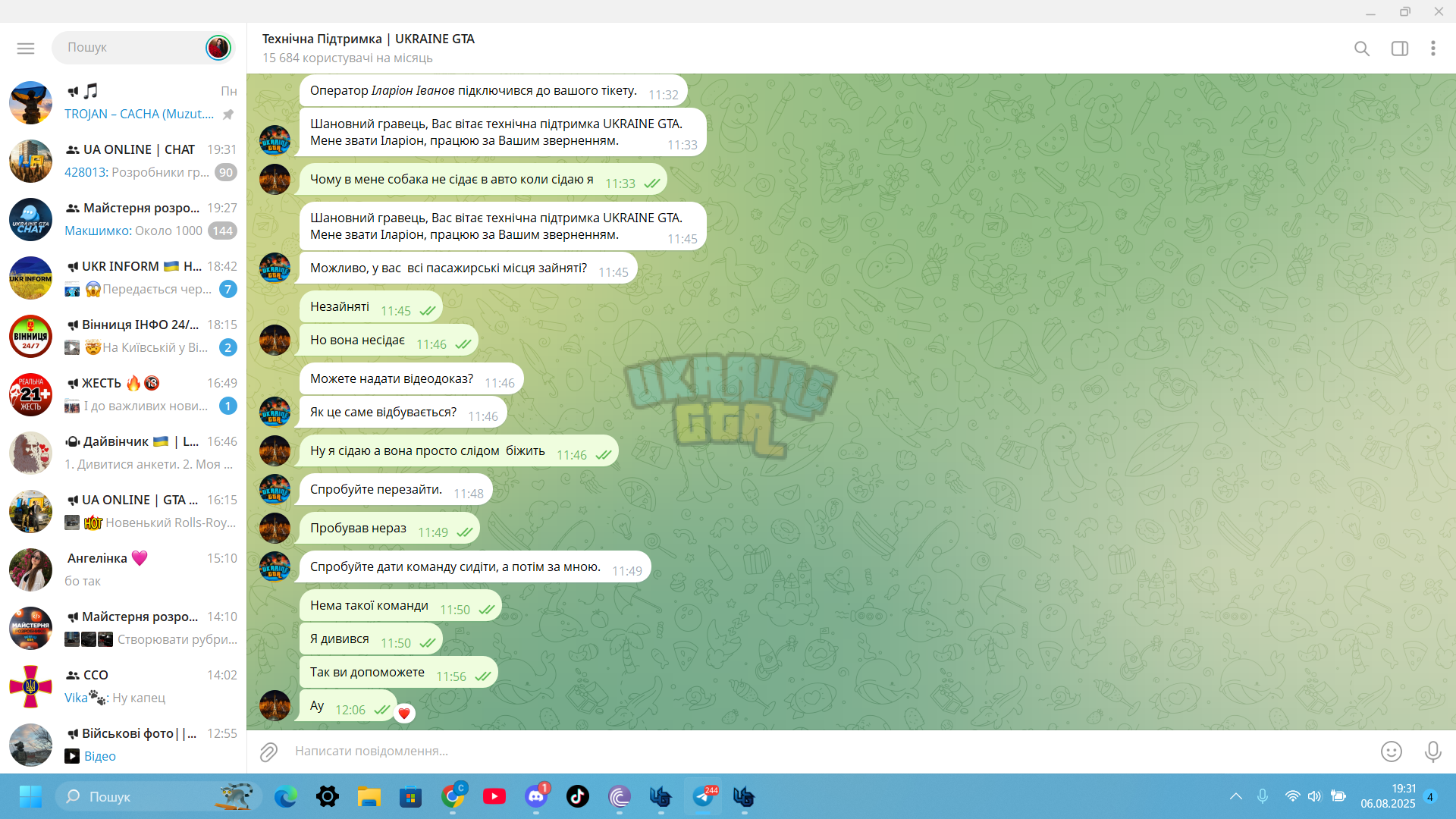Open Вінниця ІНФО 24/7 channel
Screen dimensions: 1456x819
tap(123, 336)
